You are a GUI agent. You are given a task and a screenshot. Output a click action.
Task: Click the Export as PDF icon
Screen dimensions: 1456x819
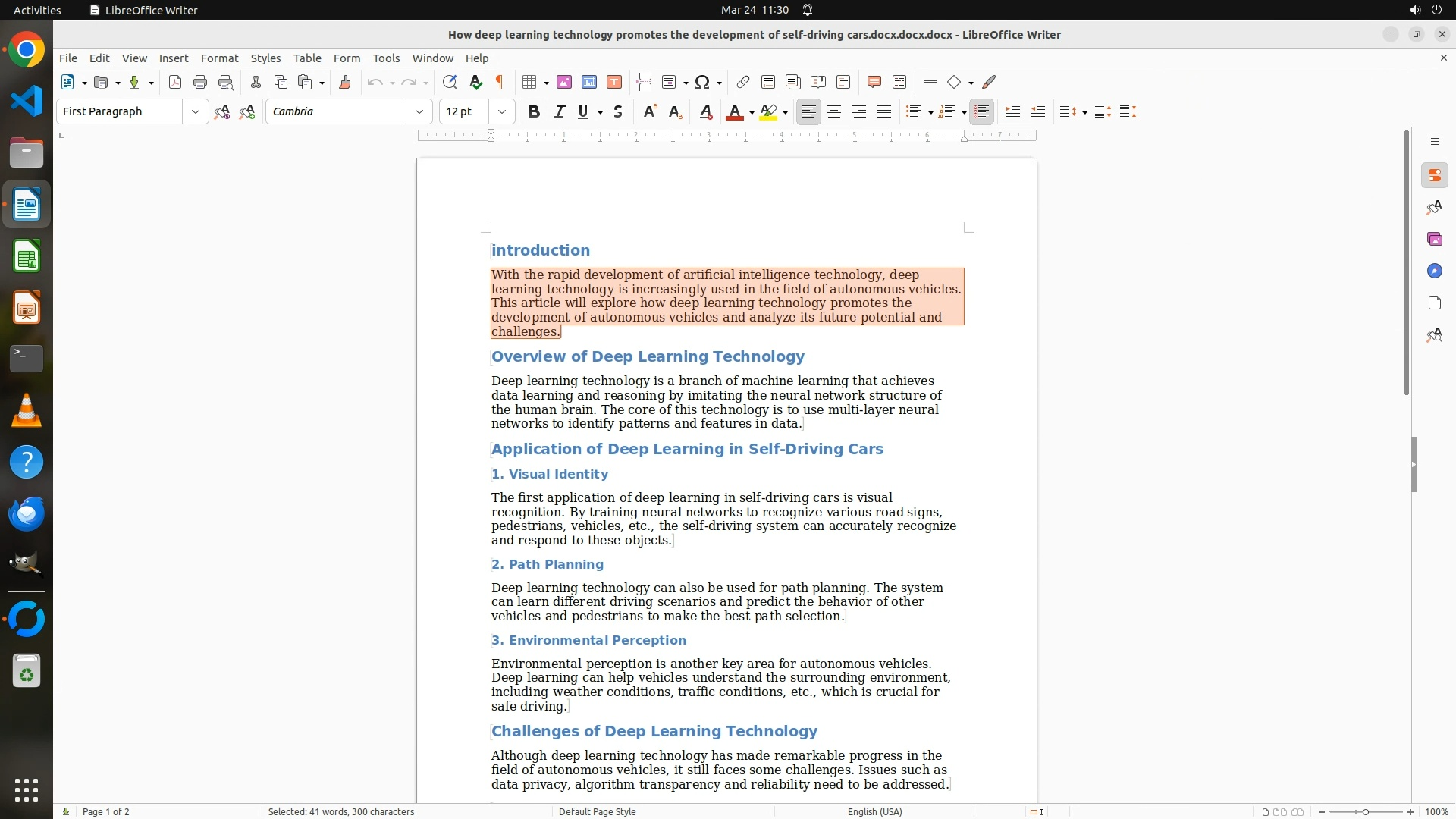(x=175, y=82)
